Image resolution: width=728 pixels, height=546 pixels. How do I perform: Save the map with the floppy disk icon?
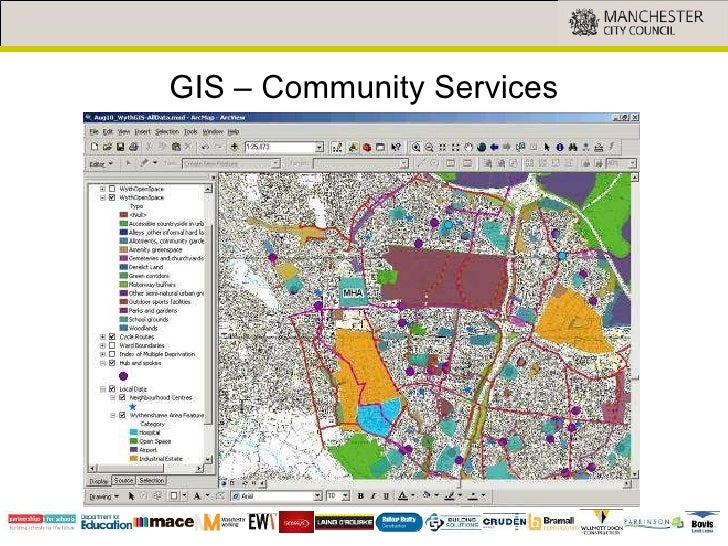tap(120, 147)
